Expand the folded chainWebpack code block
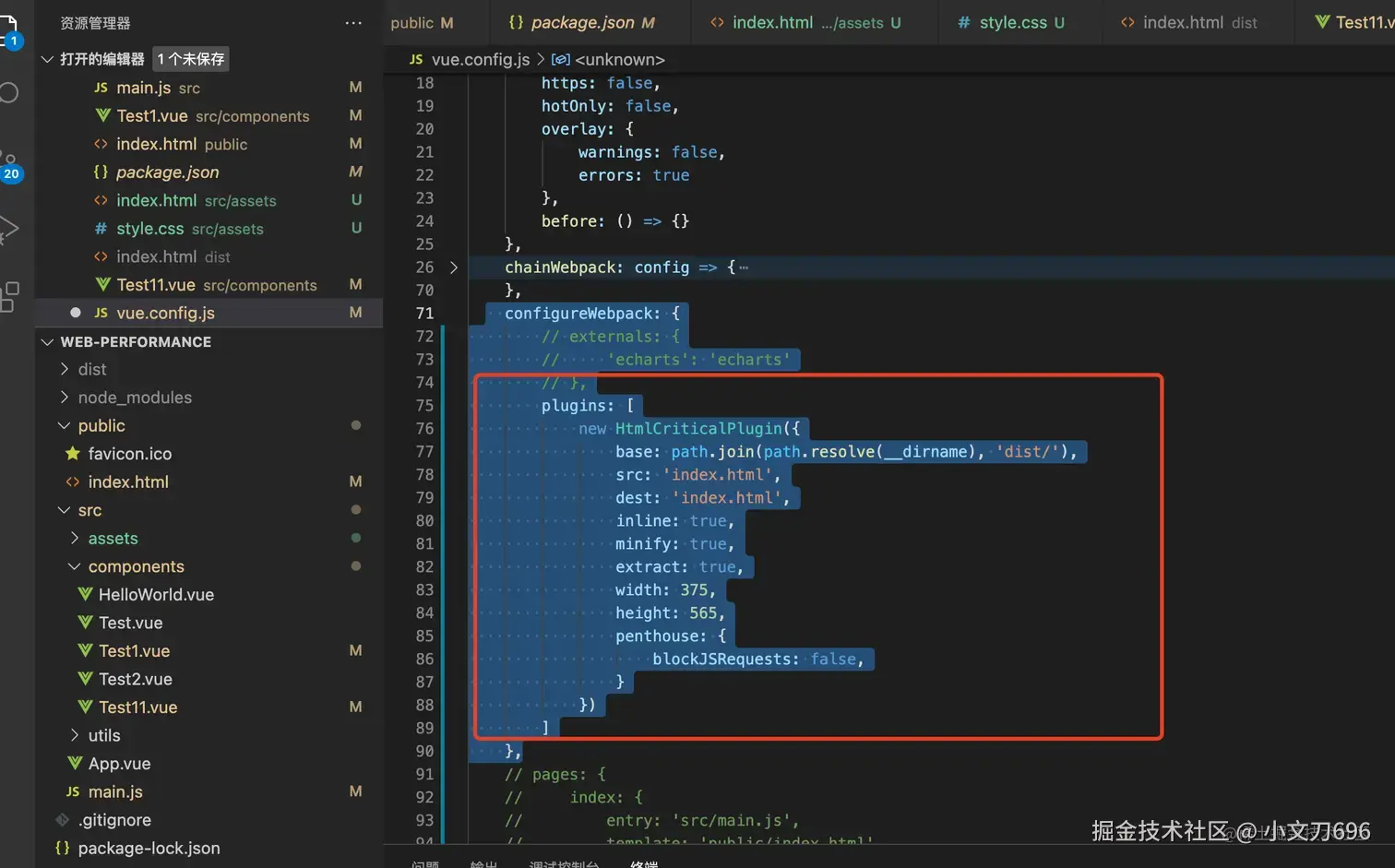Image resolution: width=1395 pixels, height=868 pixels. click(453, 268)
